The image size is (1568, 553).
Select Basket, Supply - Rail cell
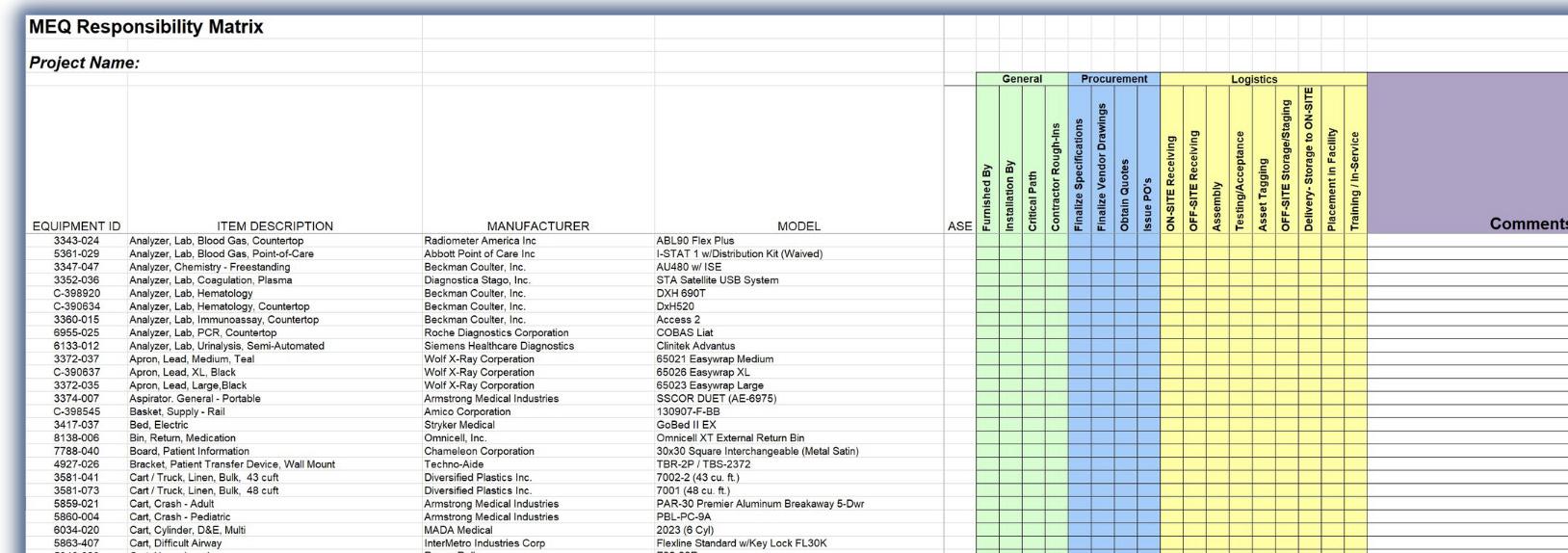click(x=177, y=411)
